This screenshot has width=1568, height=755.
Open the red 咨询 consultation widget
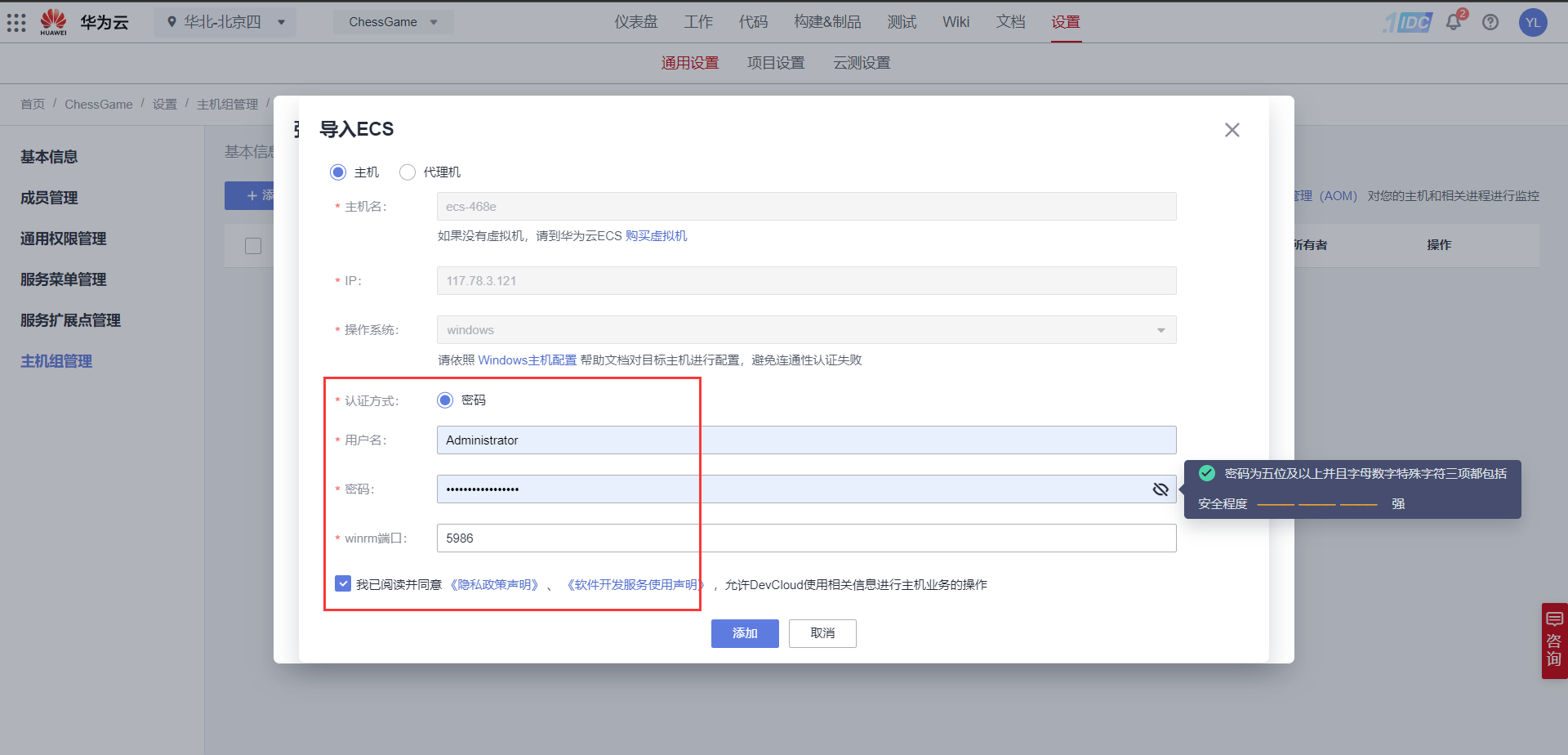1554,641
